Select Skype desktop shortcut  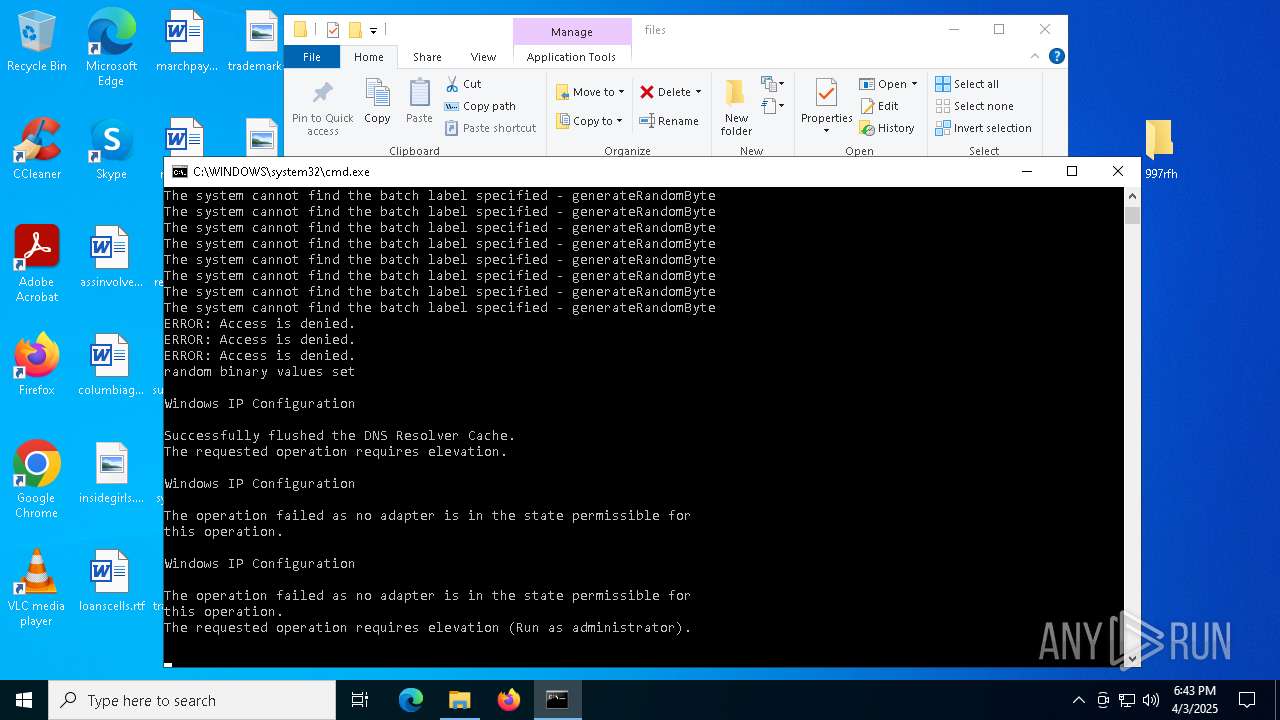(111, 150)
